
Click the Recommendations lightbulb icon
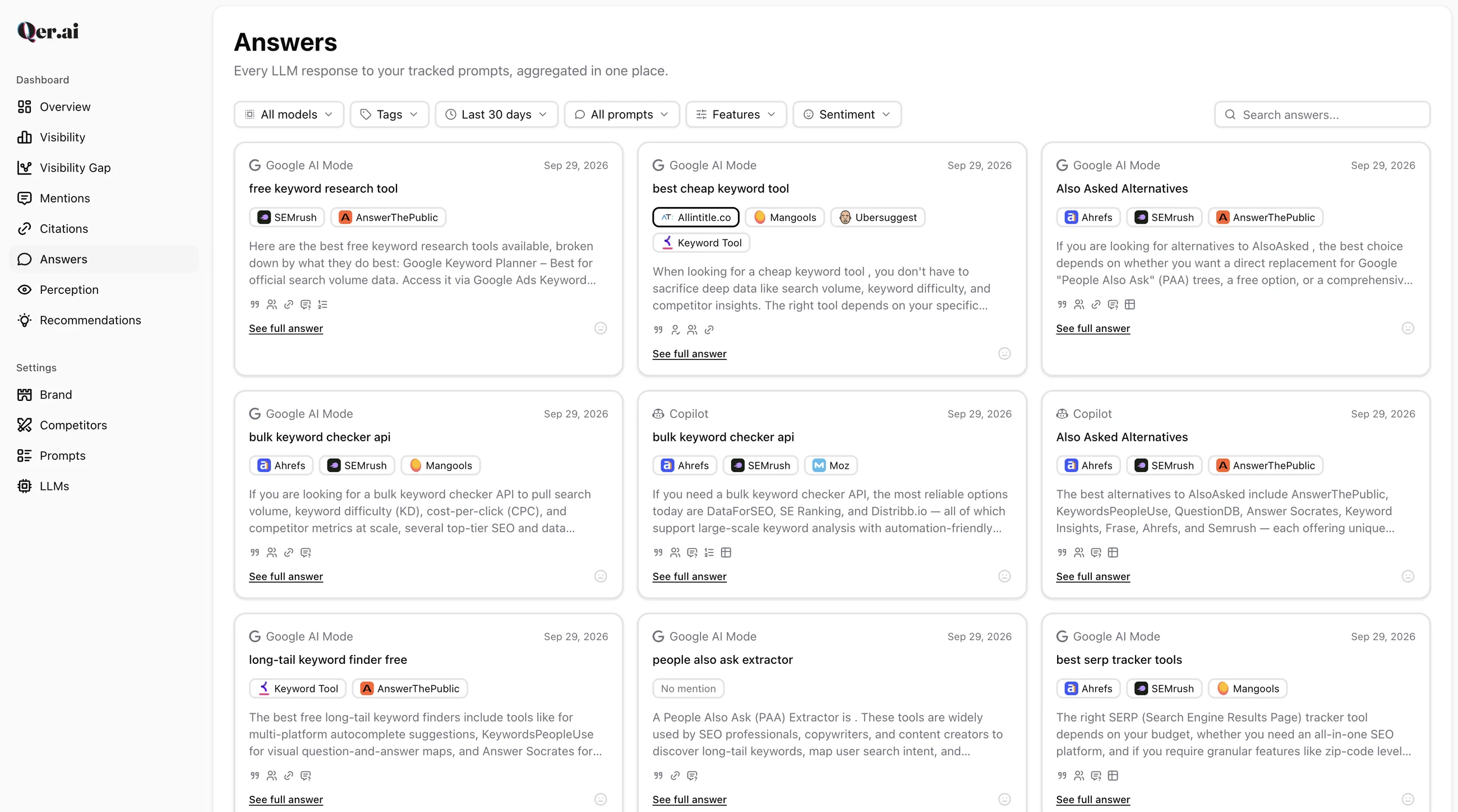click(x=24, y=320)
